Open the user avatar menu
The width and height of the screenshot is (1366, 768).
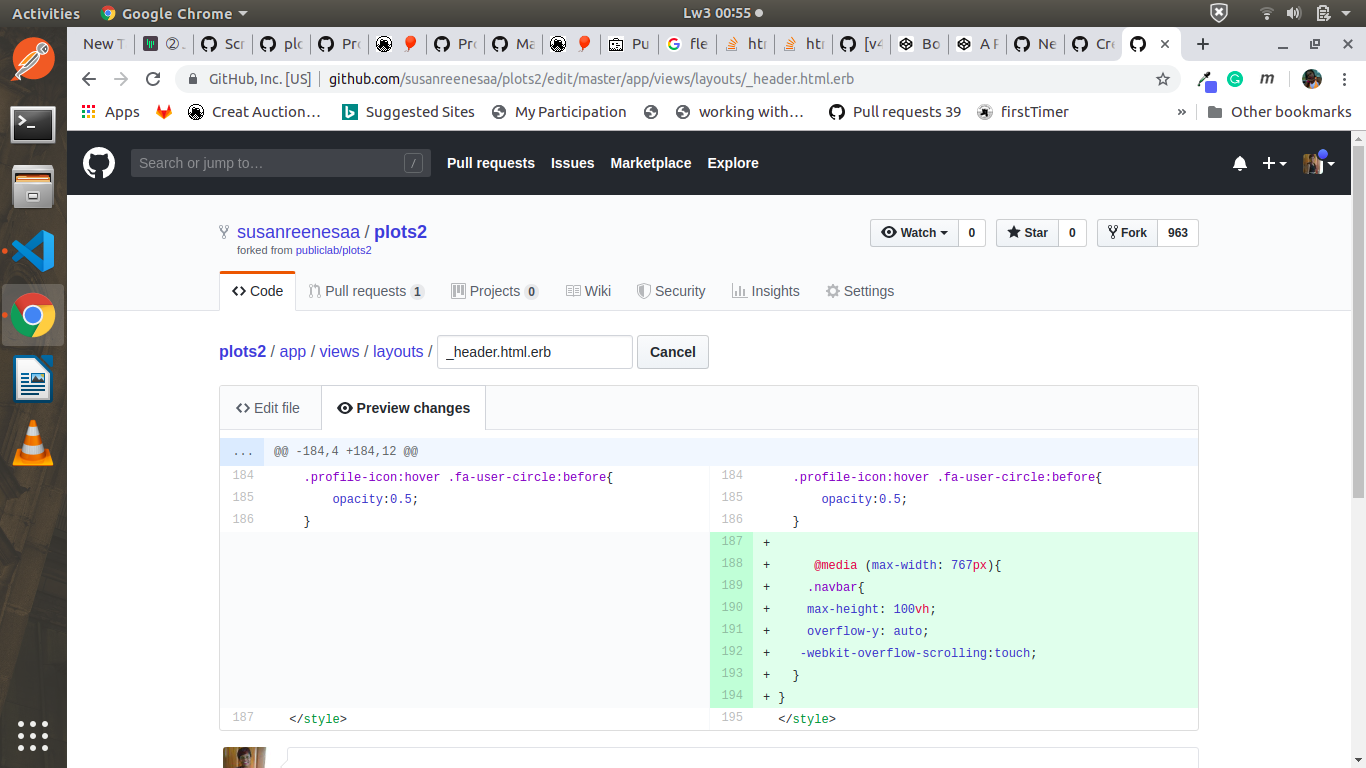[1318, 163]
